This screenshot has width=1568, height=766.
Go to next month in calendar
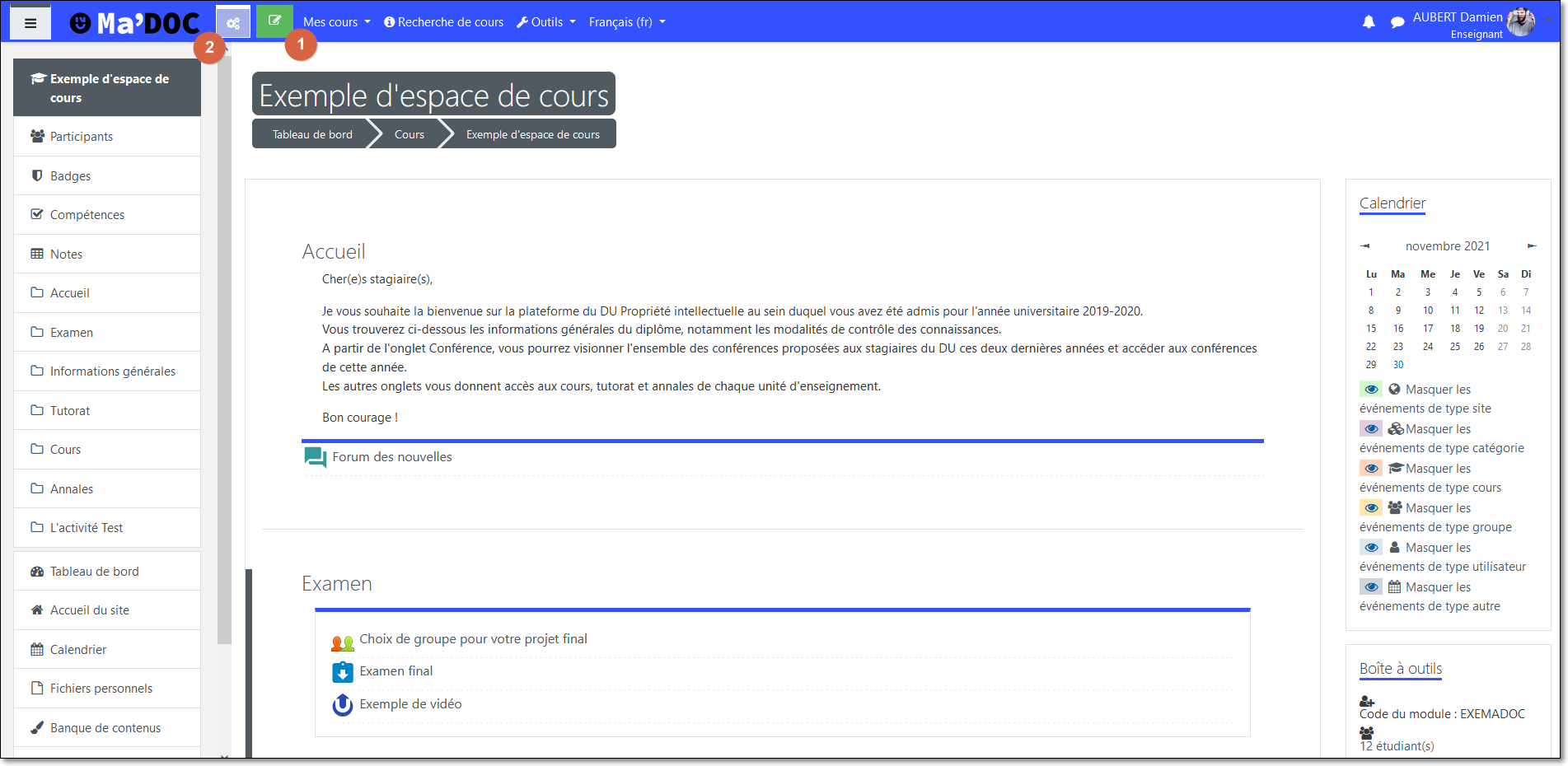[1532, 246]
